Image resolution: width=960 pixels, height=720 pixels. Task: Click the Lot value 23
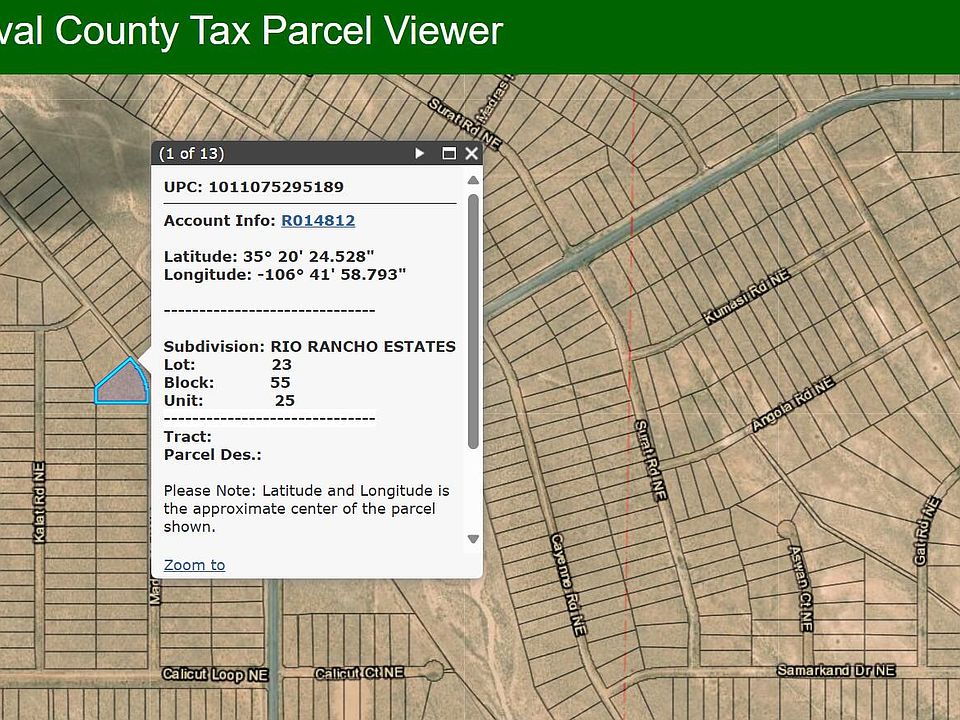282,364
